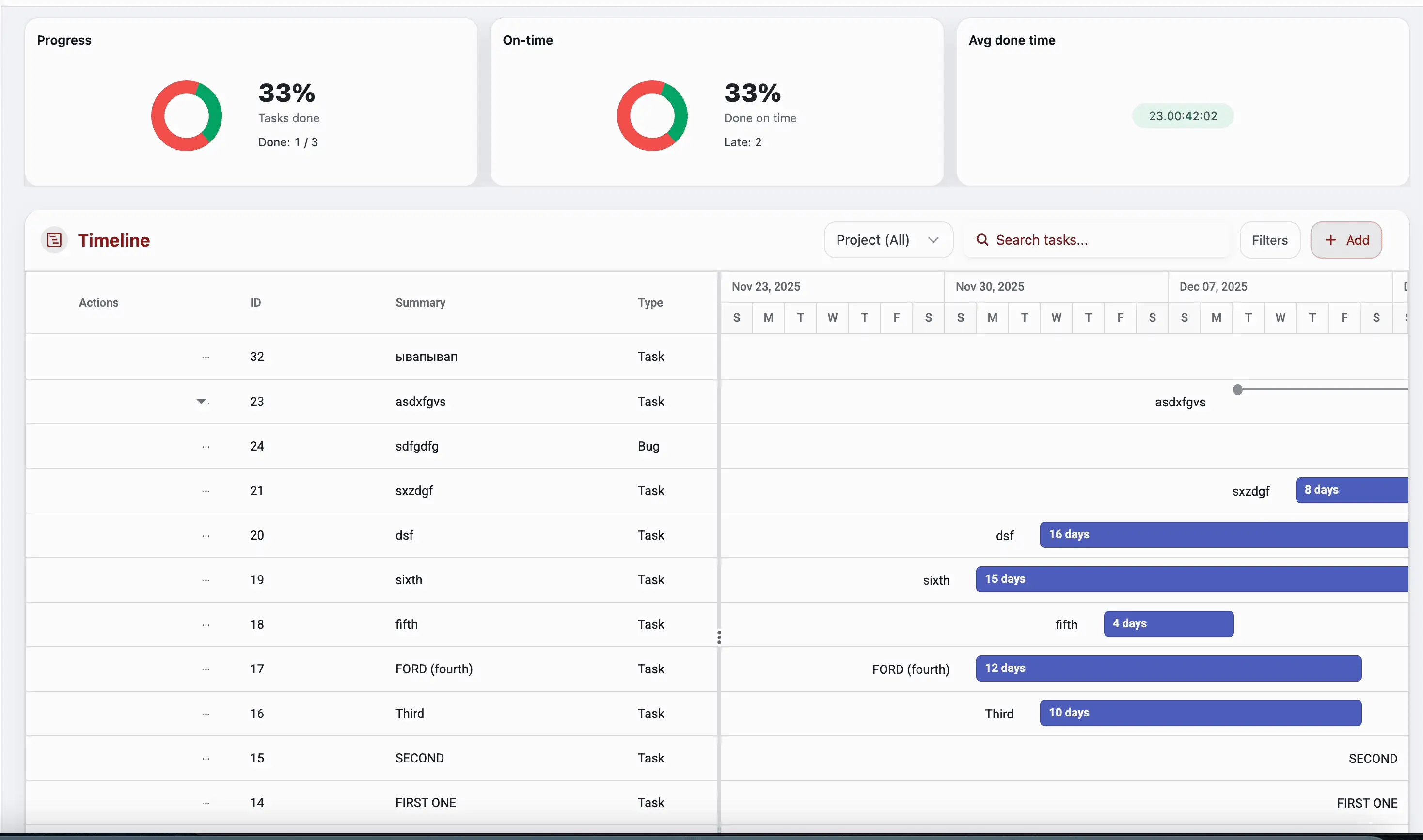Click the resize handle between table and chart

(x=720, y=637)
